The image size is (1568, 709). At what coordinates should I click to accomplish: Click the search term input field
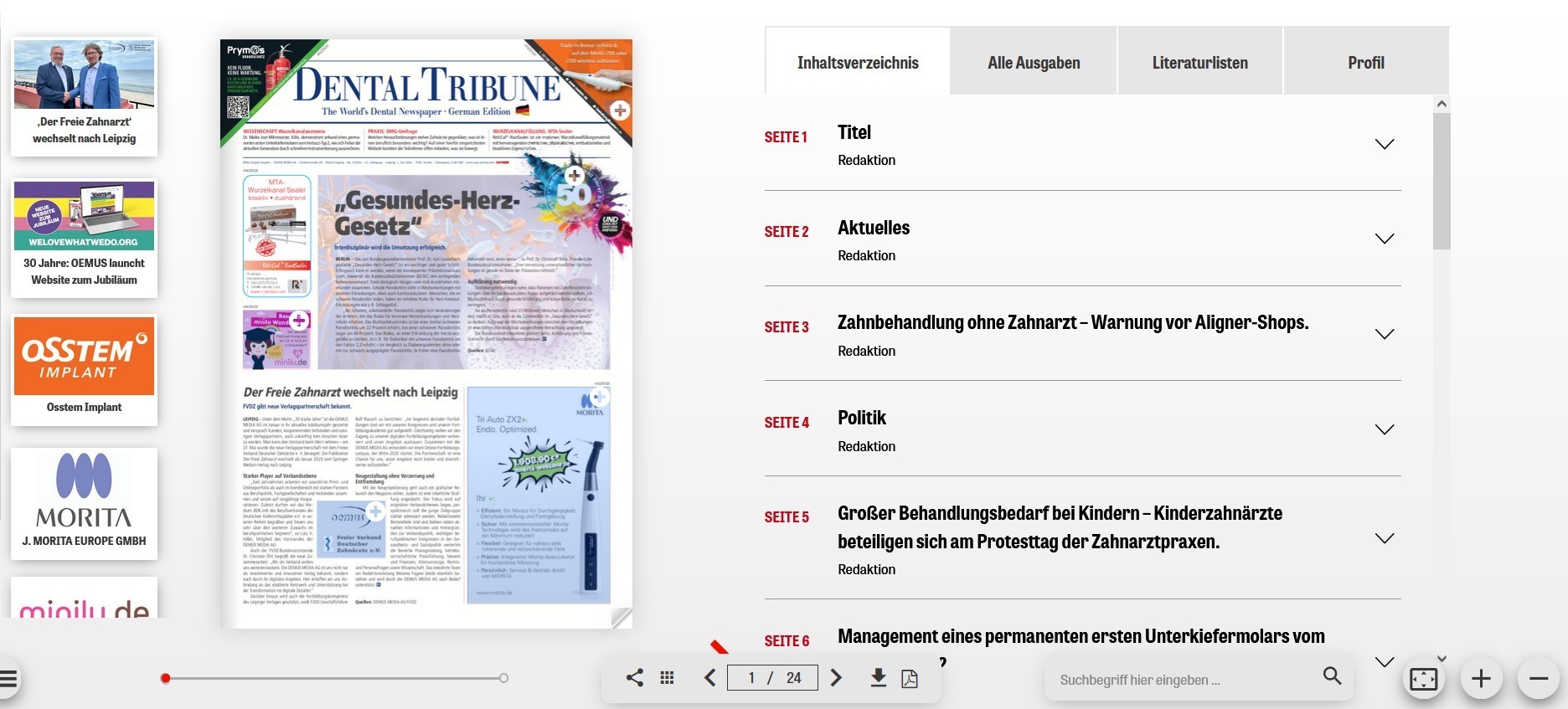point(1183,680)
